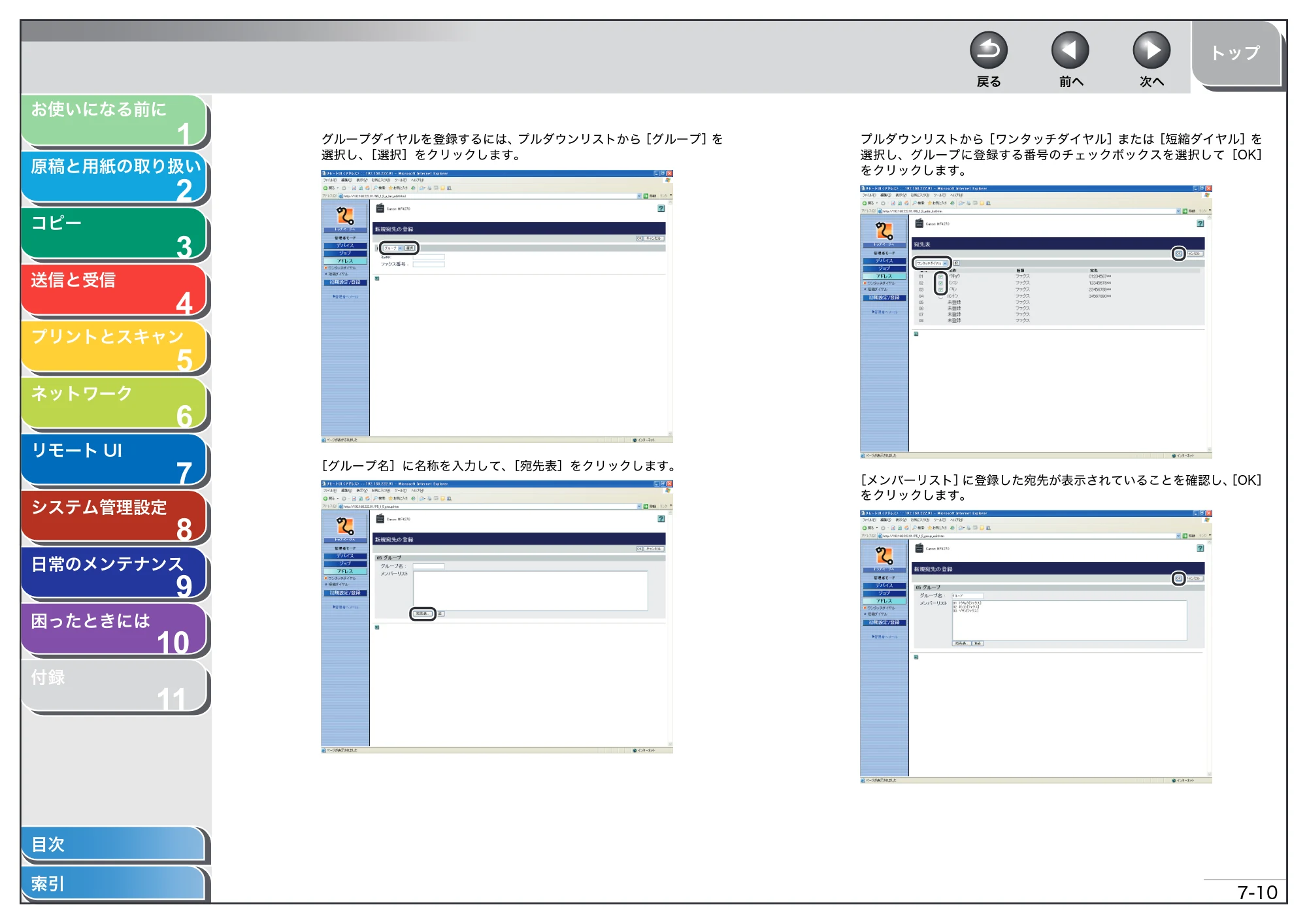1307x924 pixels.
Task: Check the row 02 checkbox in address list
Action: [x=940, y=283]
